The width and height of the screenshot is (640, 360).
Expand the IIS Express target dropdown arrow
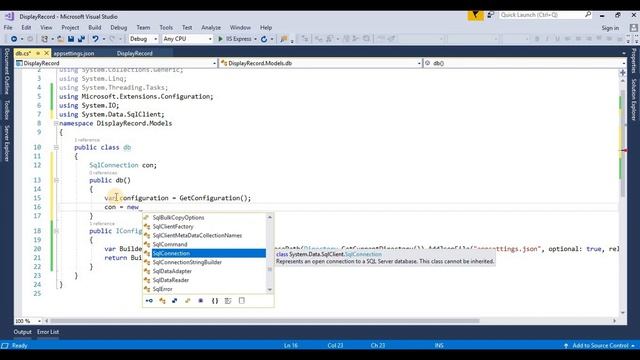click(255, 39)
